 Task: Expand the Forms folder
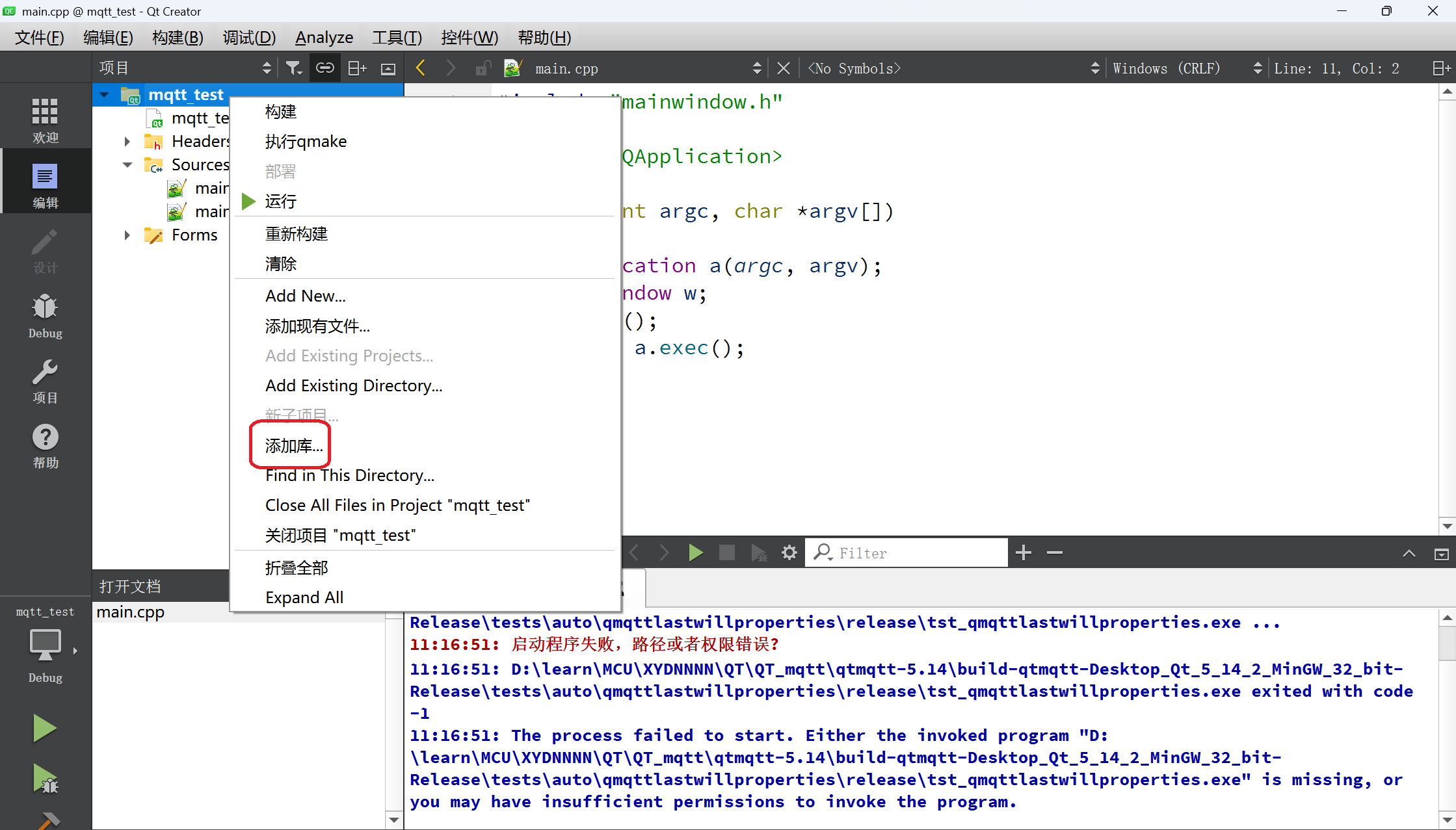pyautogui.click(x=127, y=235)
